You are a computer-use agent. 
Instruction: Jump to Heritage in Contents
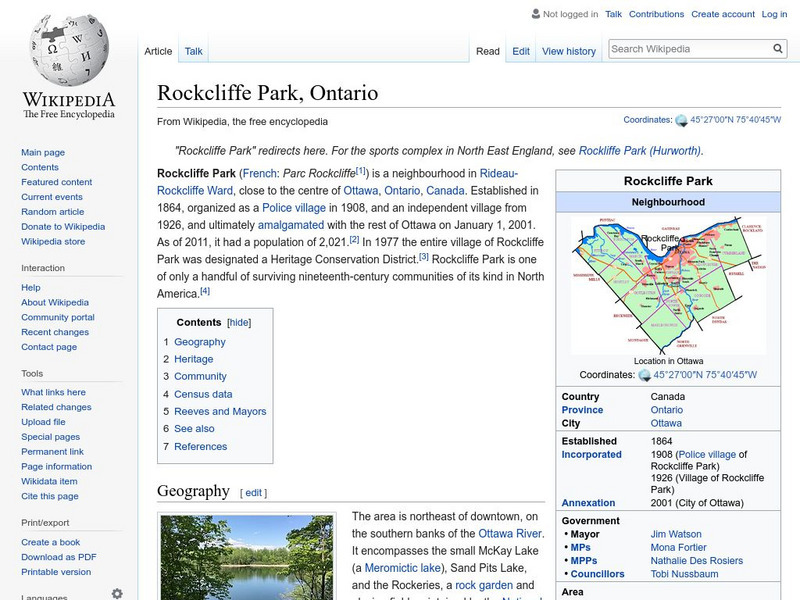tap(193, 359)
